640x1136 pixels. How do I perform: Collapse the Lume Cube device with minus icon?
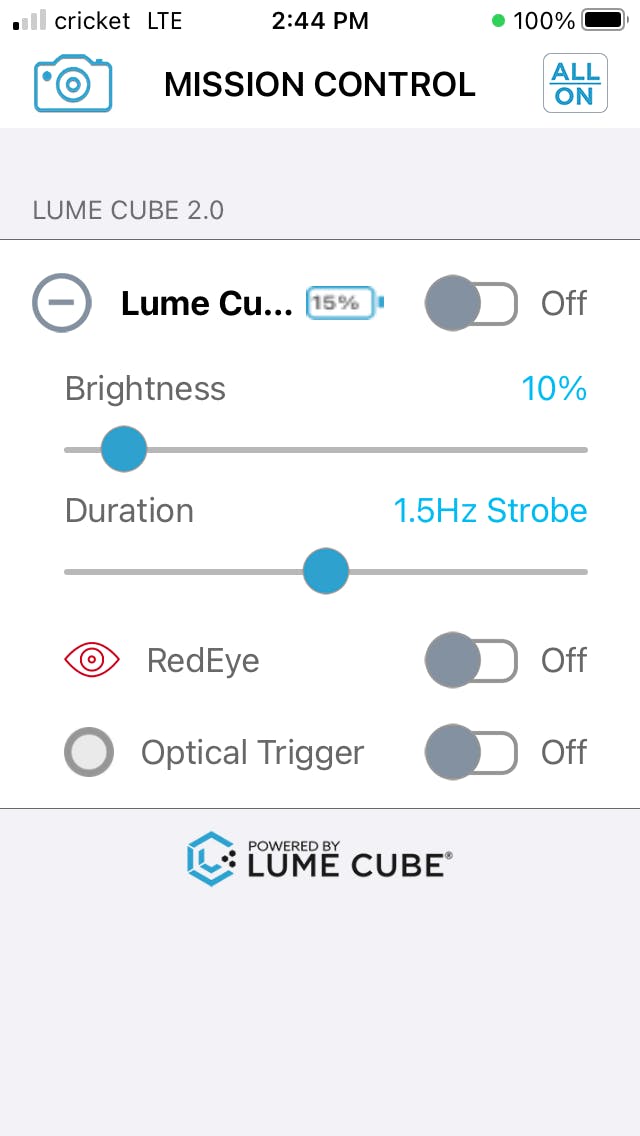(x=62, y=303)
